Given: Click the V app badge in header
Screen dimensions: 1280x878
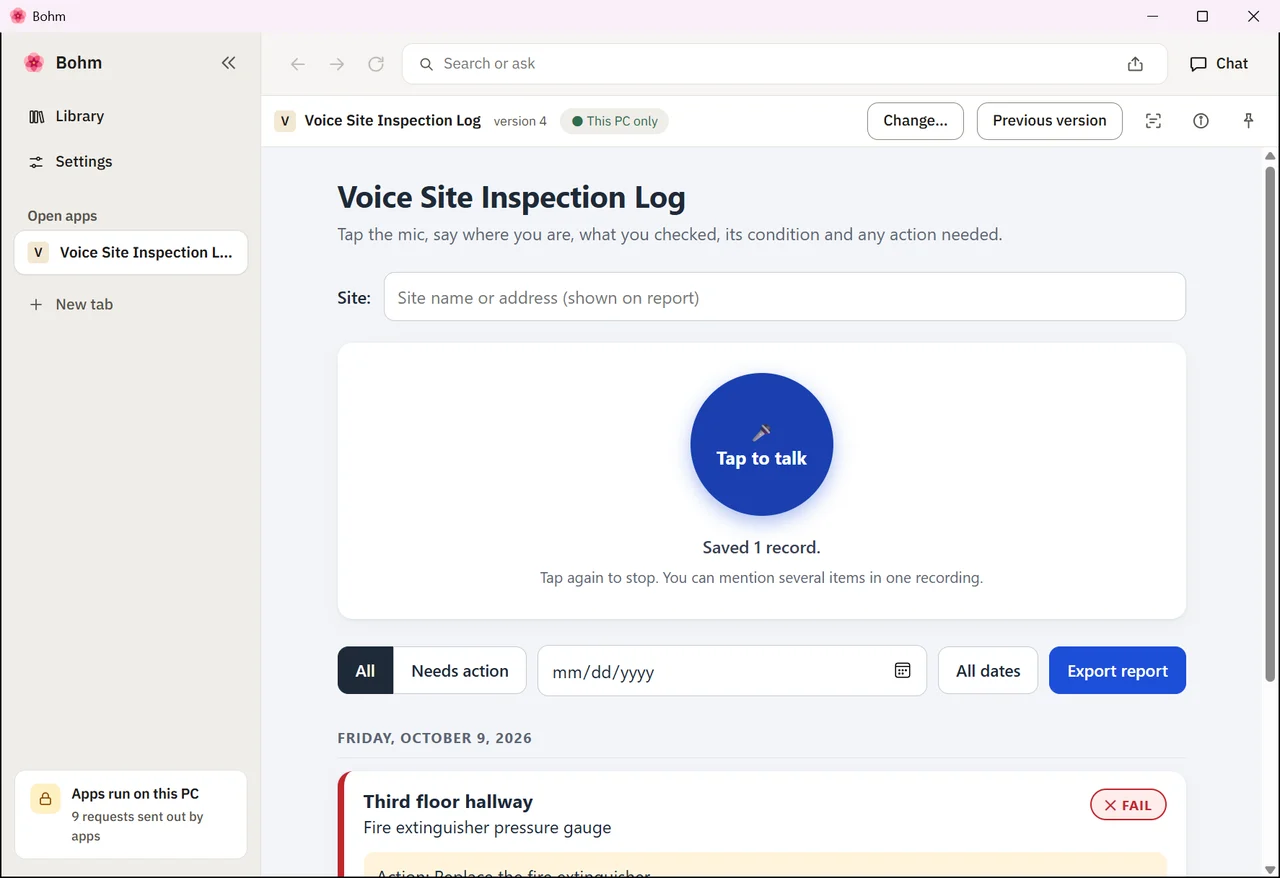Looking at the screenshot, I should click(x=285, y=121).
